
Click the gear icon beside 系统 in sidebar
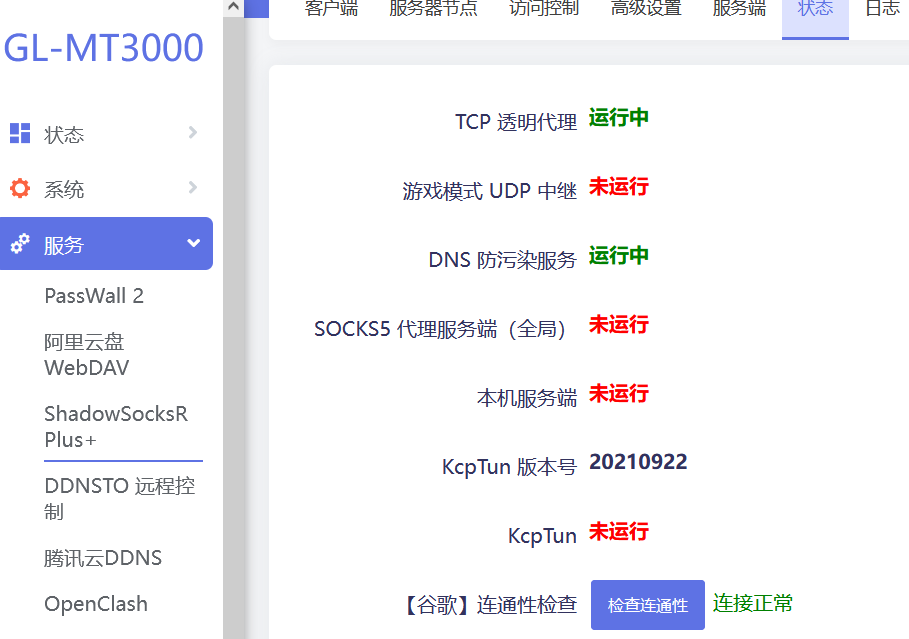[x=18, y=188]
